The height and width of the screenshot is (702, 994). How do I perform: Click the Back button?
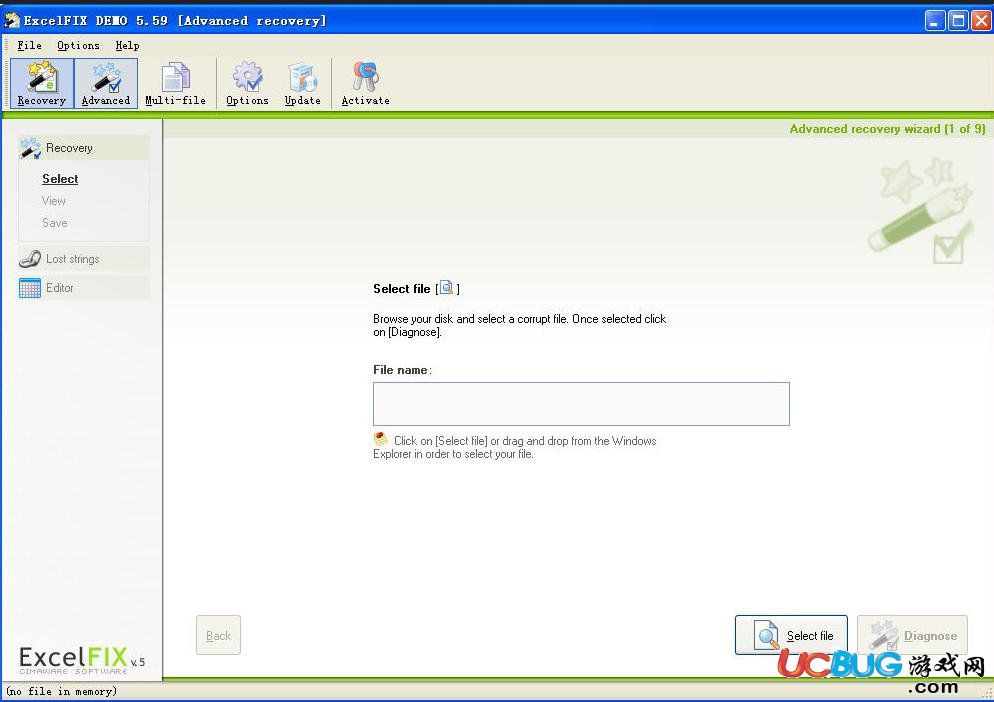pyautogui.click(x=218, y=635)
